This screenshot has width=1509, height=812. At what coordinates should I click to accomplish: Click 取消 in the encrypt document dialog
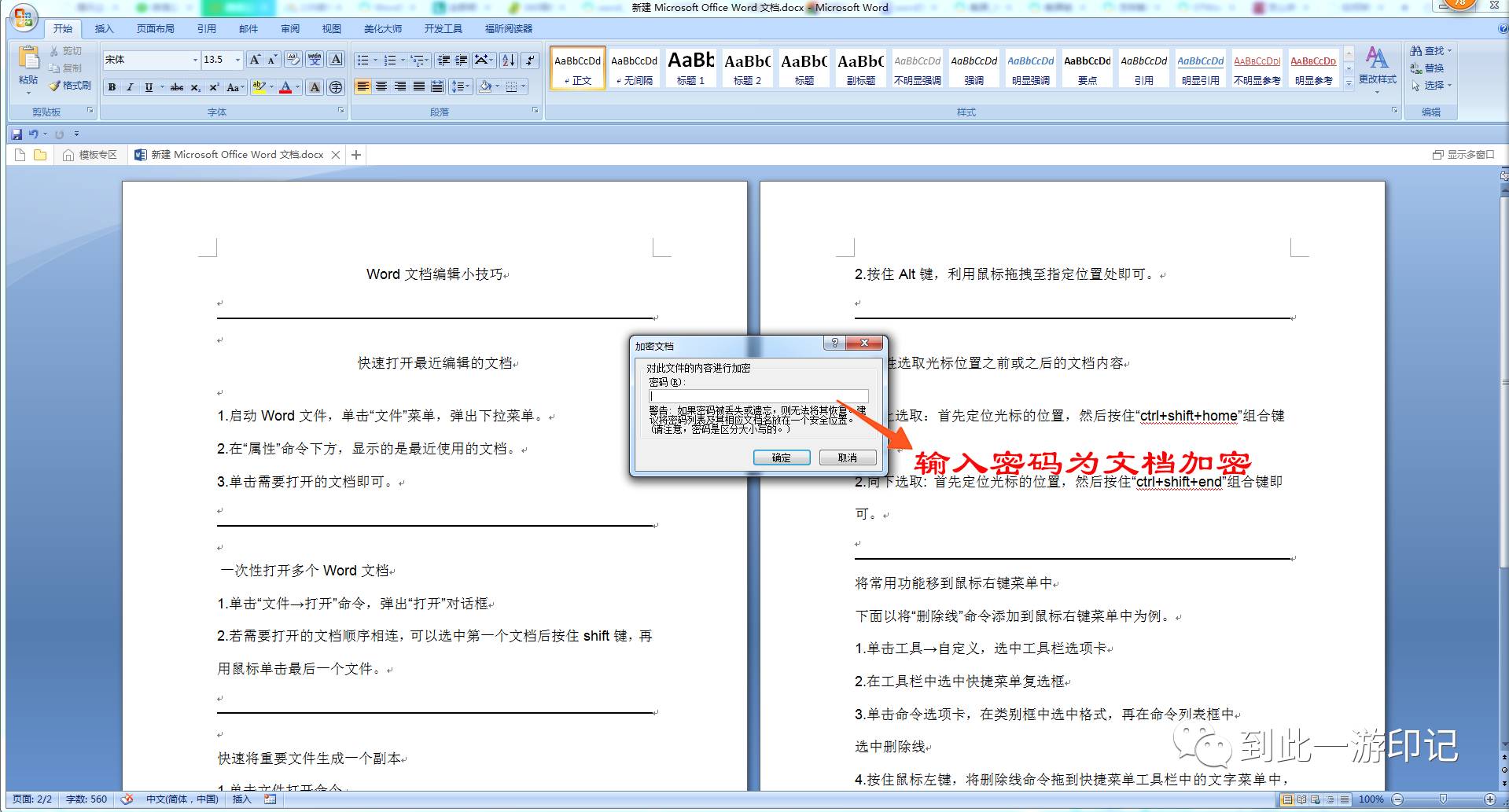tap(847, 457)
